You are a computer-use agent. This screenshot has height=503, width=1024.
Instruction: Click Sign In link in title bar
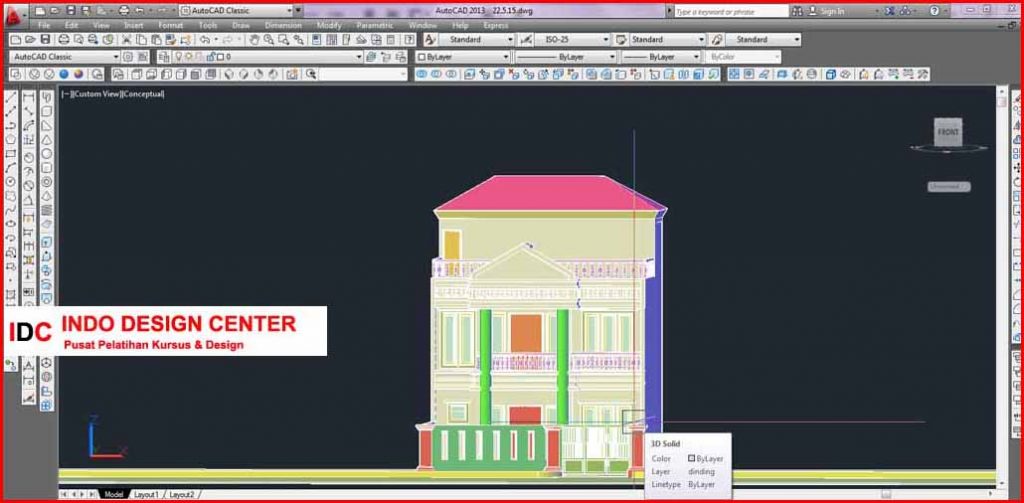coord(832,11)
